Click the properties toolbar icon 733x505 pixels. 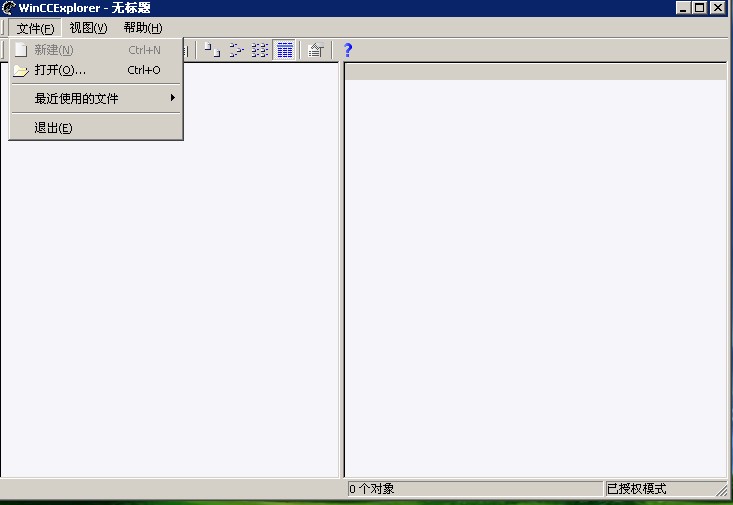(x=315, y=49)
